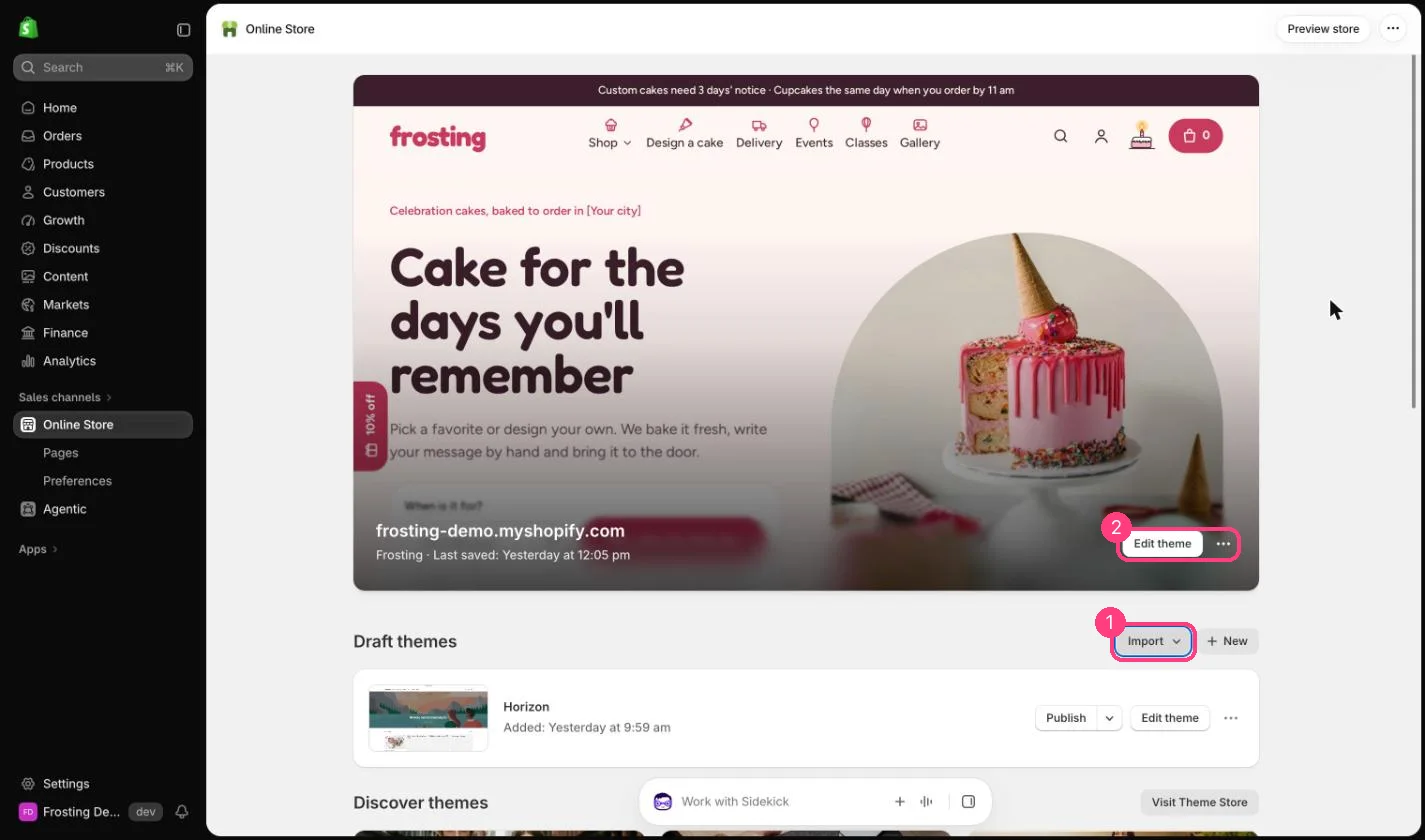Select Growth in the sidebar
Viewport: 1425px width, 840px height.
click(x=103, y=220)
